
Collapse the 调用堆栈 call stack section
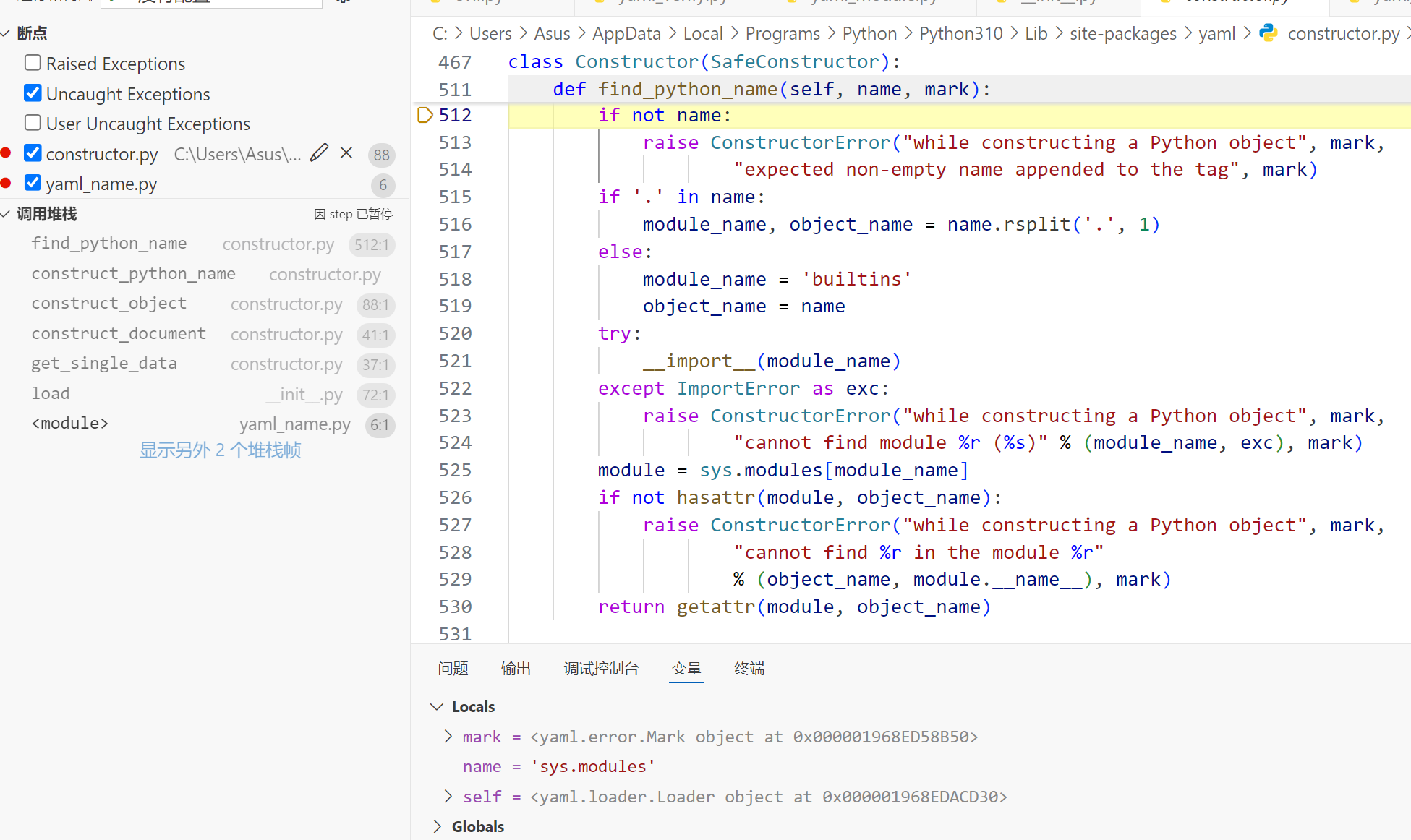pos(6,214)
